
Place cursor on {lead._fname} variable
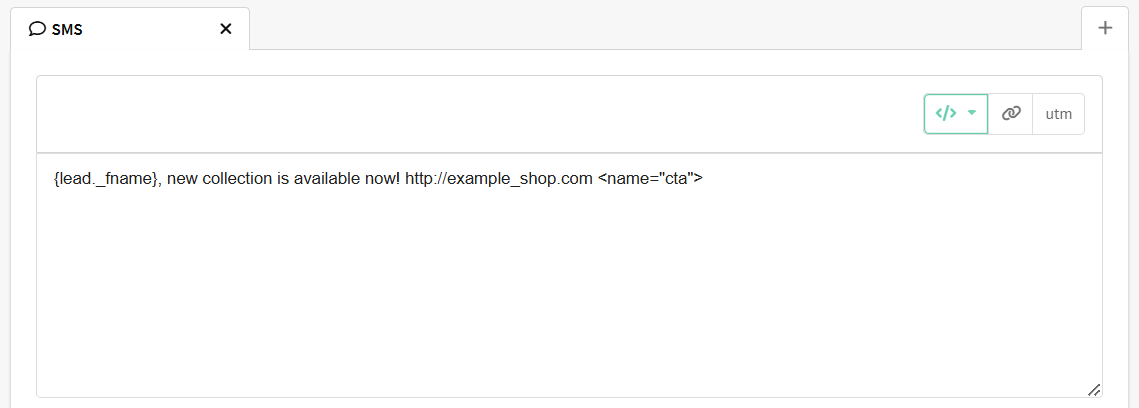106,179
